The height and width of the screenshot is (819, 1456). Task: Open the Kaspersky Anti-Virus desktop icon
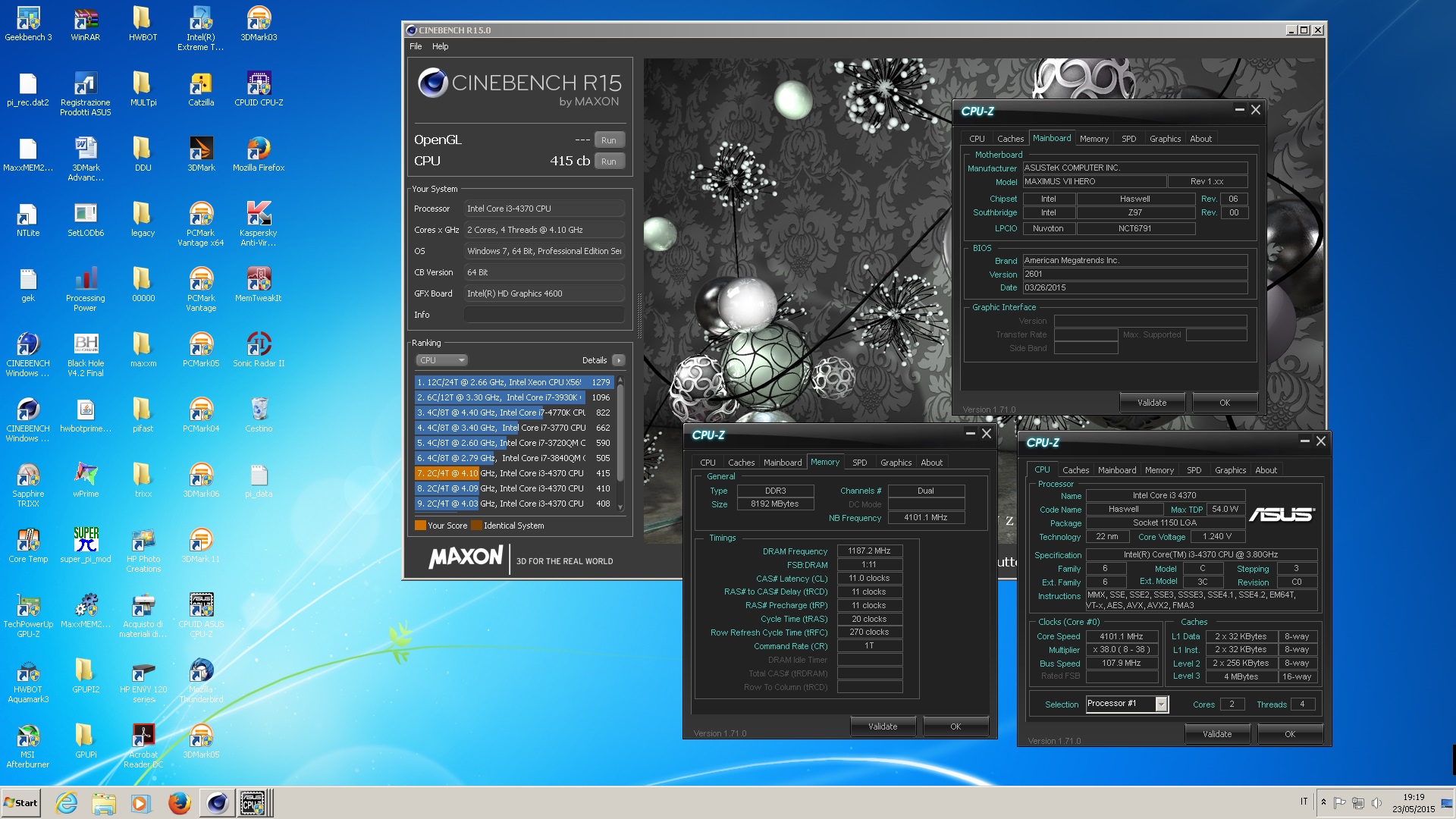(259, 224)
